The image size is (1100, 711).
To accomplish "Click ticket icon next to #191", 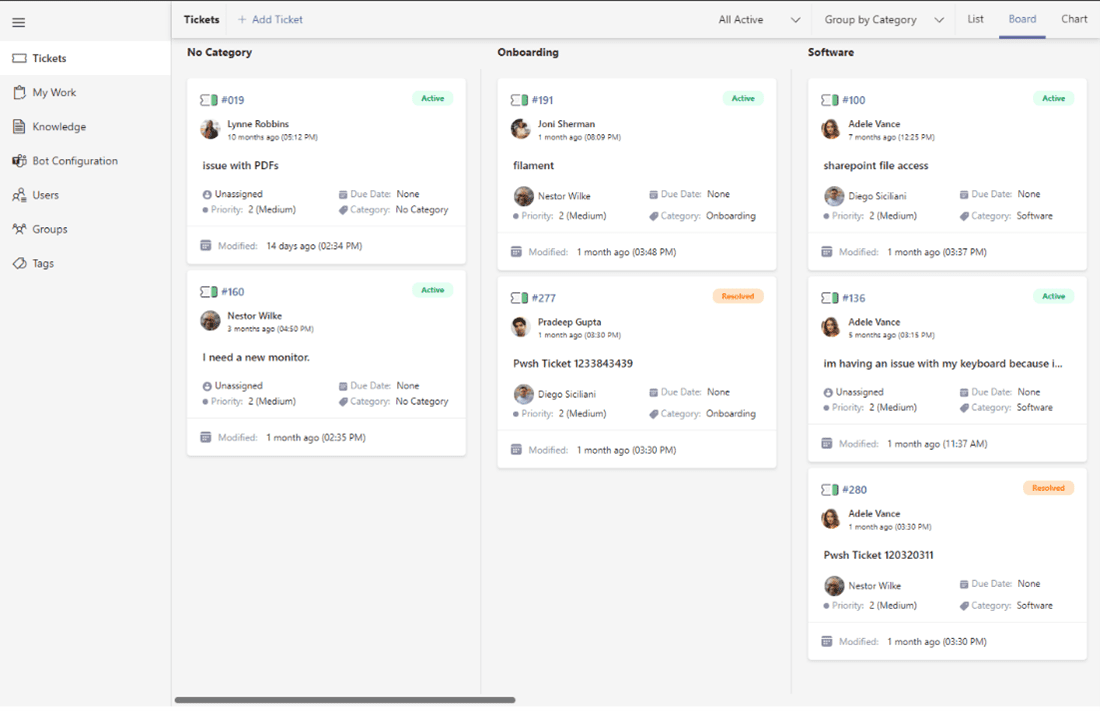I will pos(519,100).
